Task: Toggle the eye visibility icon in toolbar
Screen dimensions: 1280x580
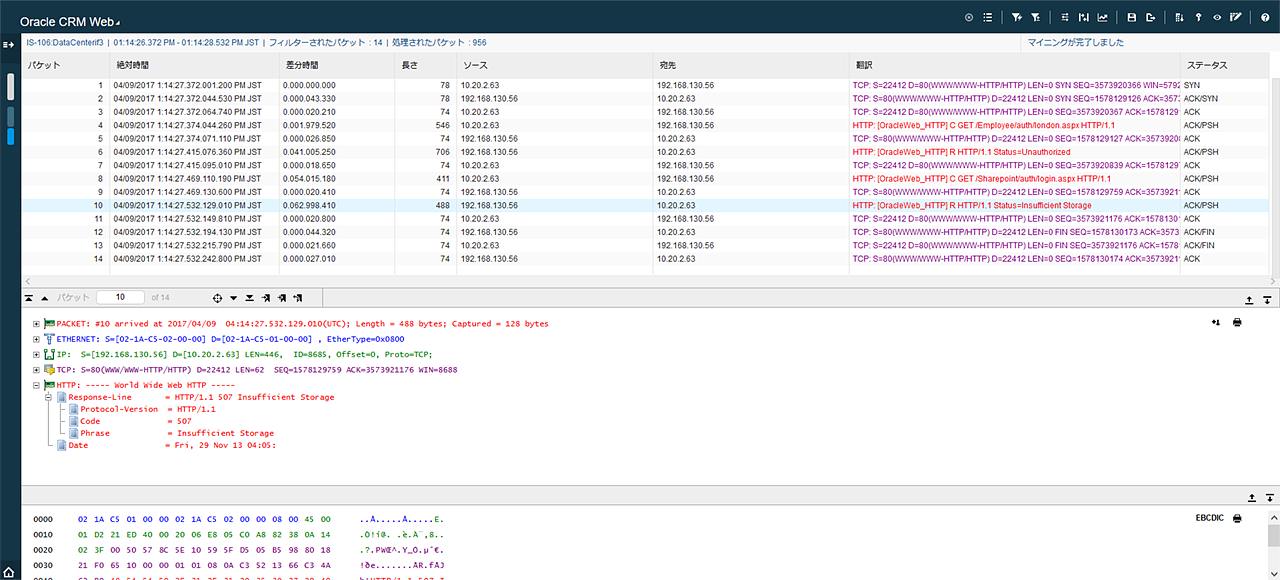Action: point(1217,17)
